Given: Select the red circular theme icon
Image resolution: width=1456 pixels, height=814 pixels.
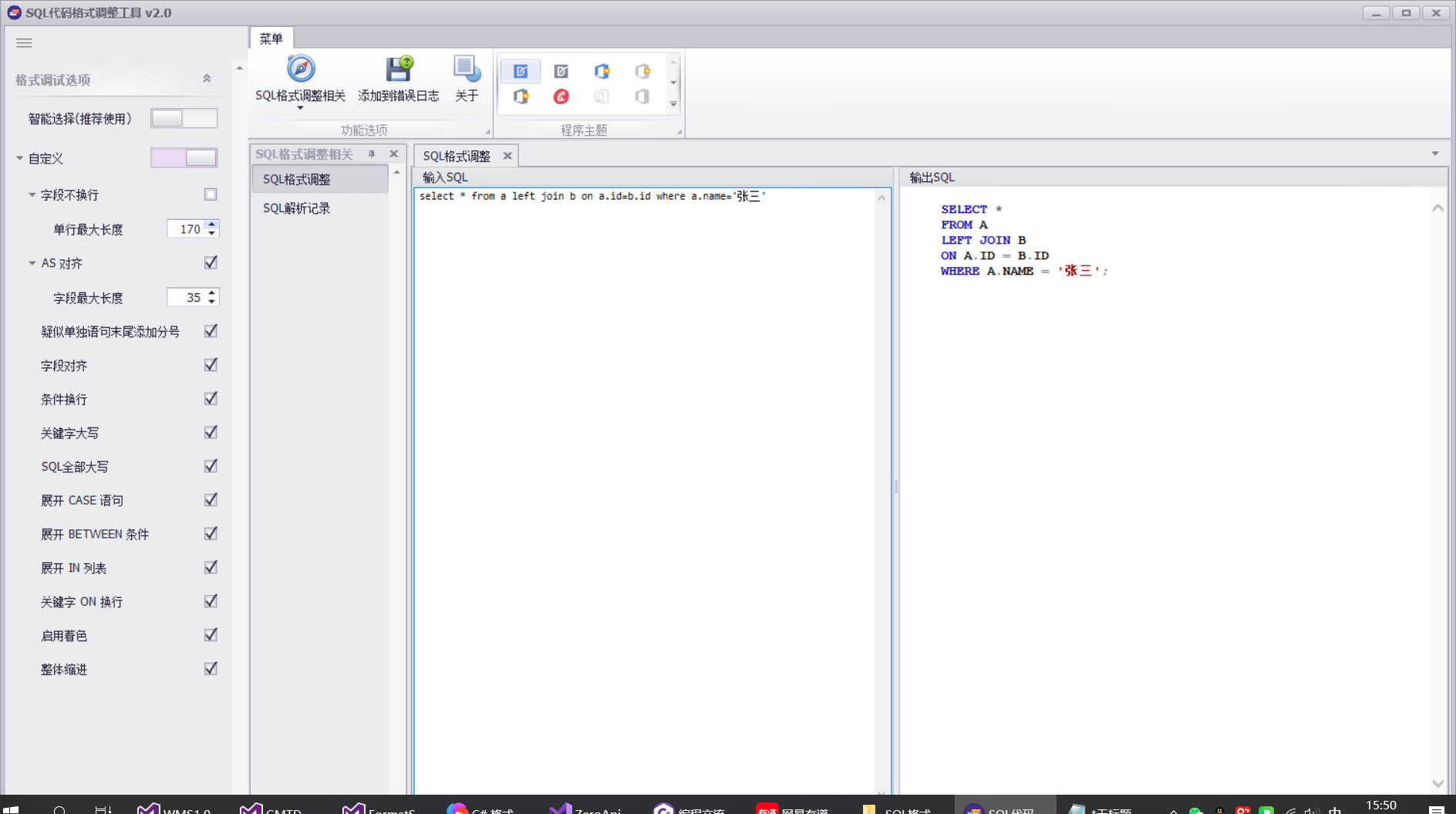Looking at the screenshot, I should pyautogui.click(x=561, y=96).
